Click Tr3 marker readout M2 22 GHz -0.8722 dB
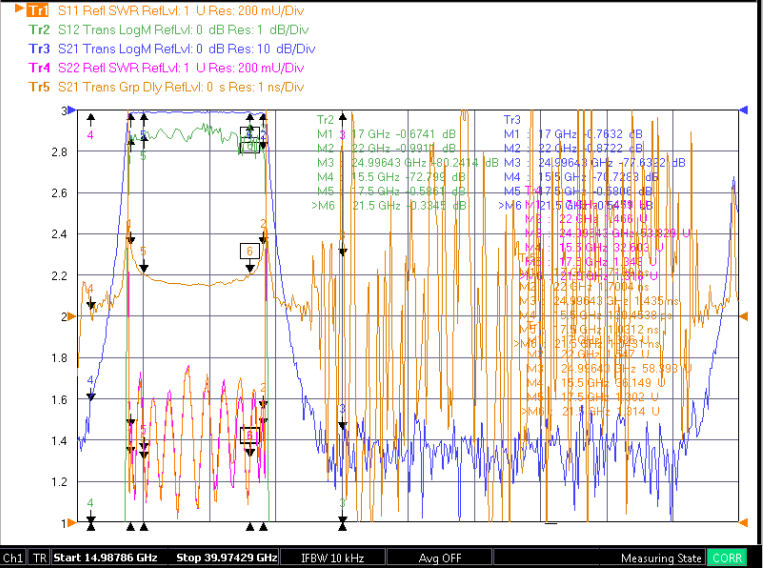763x568 pixels. point(573,148)
